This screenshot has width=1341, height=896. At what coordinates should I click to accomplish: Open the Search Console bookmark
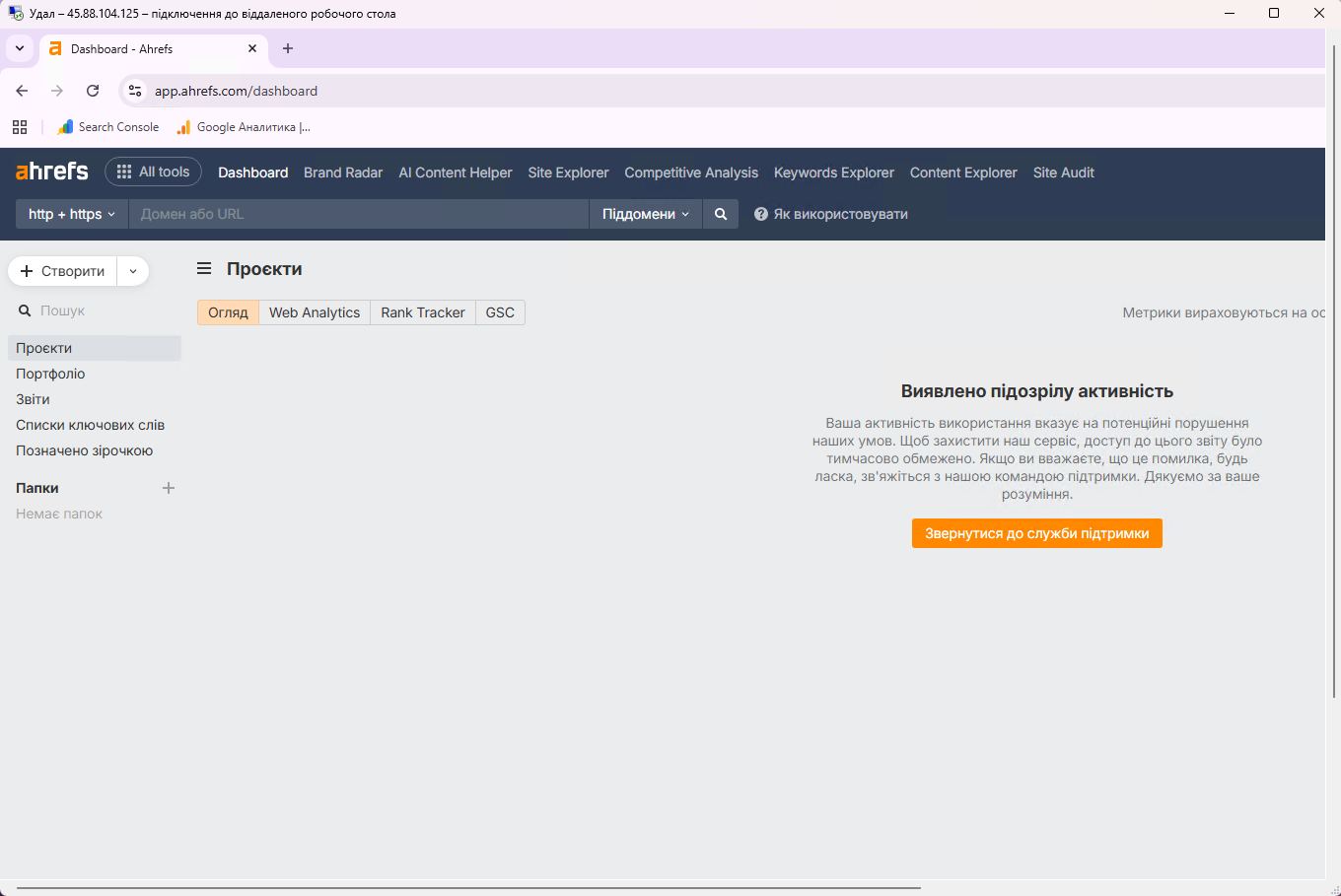(x=108, y=127)
